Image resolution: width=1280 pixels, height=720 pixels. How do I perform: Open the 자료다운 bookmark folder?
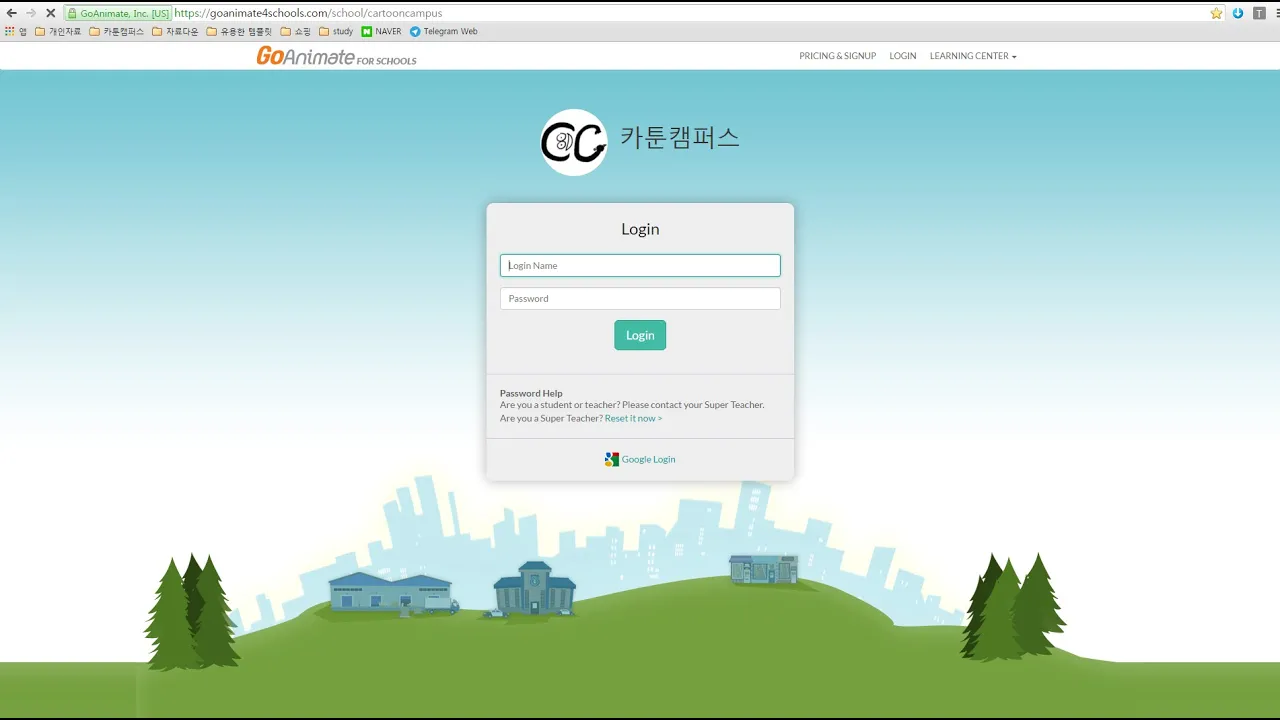pyautogui.click(x=175, y=31)
